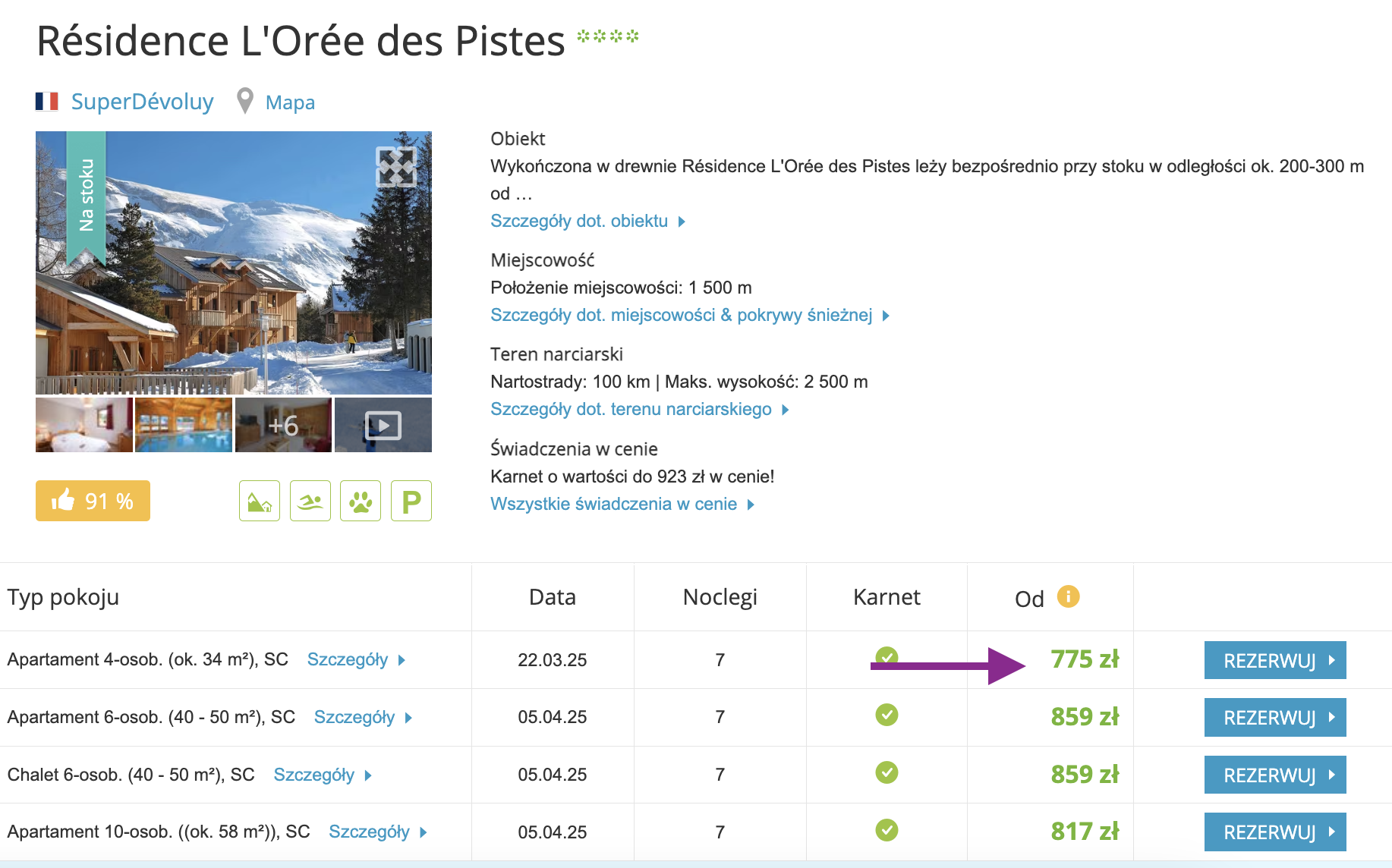Click the orange info icon beside Od
Image resolution: width=1392 pixels, height=868 pixels.
[x=1068, y=596]
